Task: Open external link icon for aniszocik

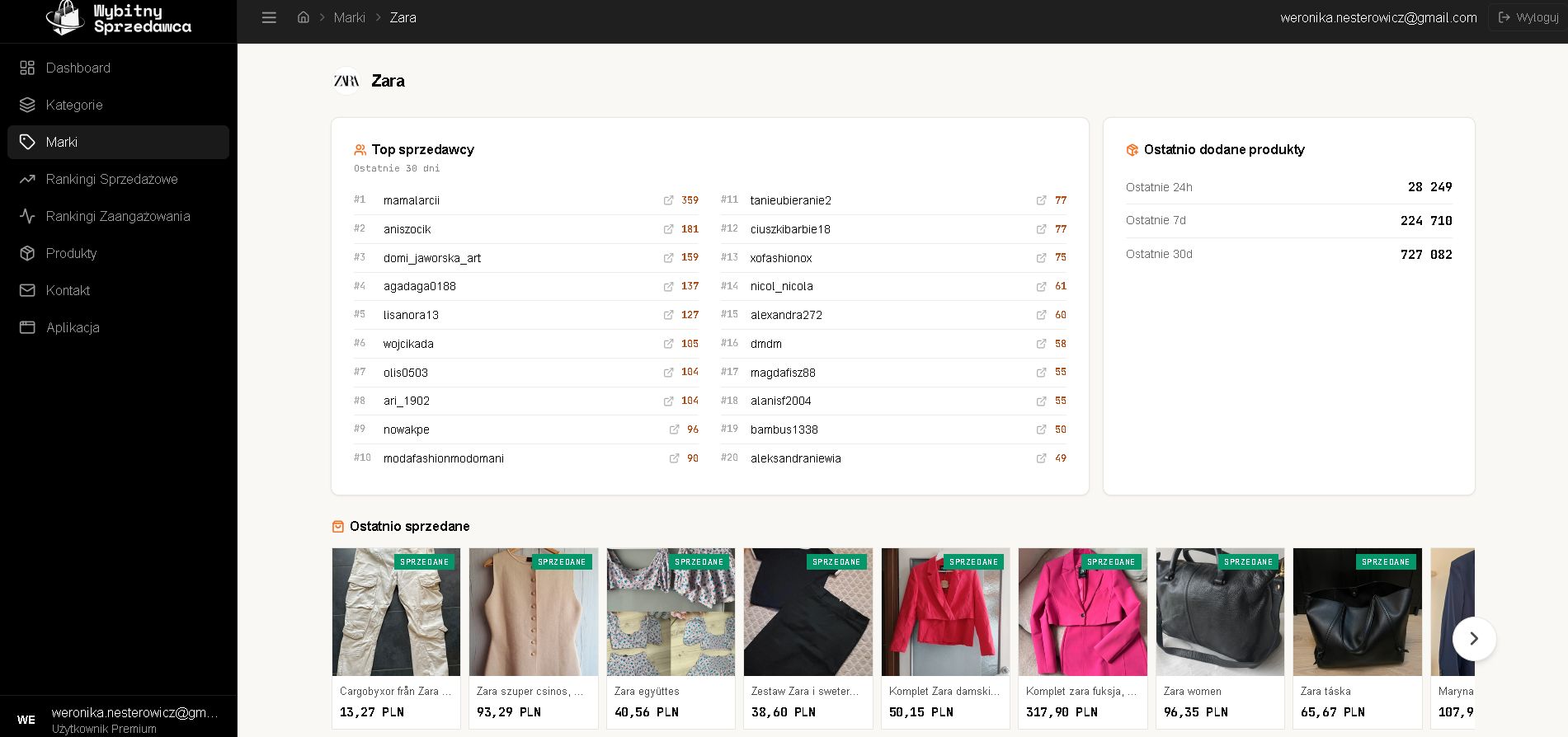Action: [669, 229]
